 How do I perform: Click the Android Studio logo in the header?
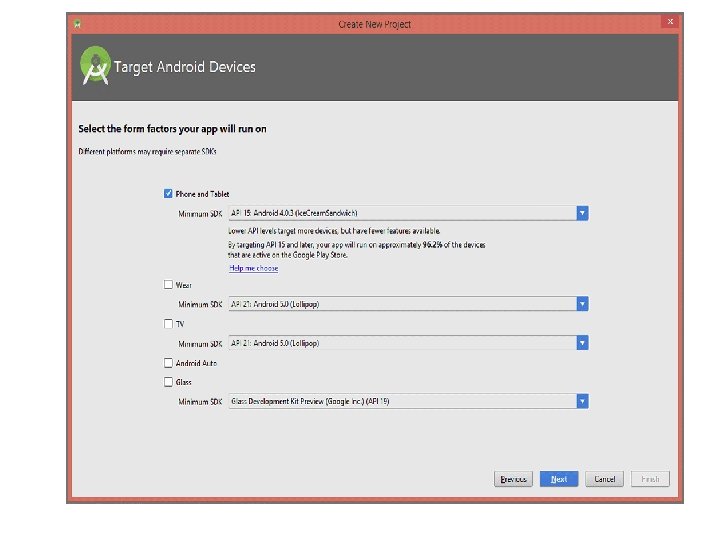96,66
